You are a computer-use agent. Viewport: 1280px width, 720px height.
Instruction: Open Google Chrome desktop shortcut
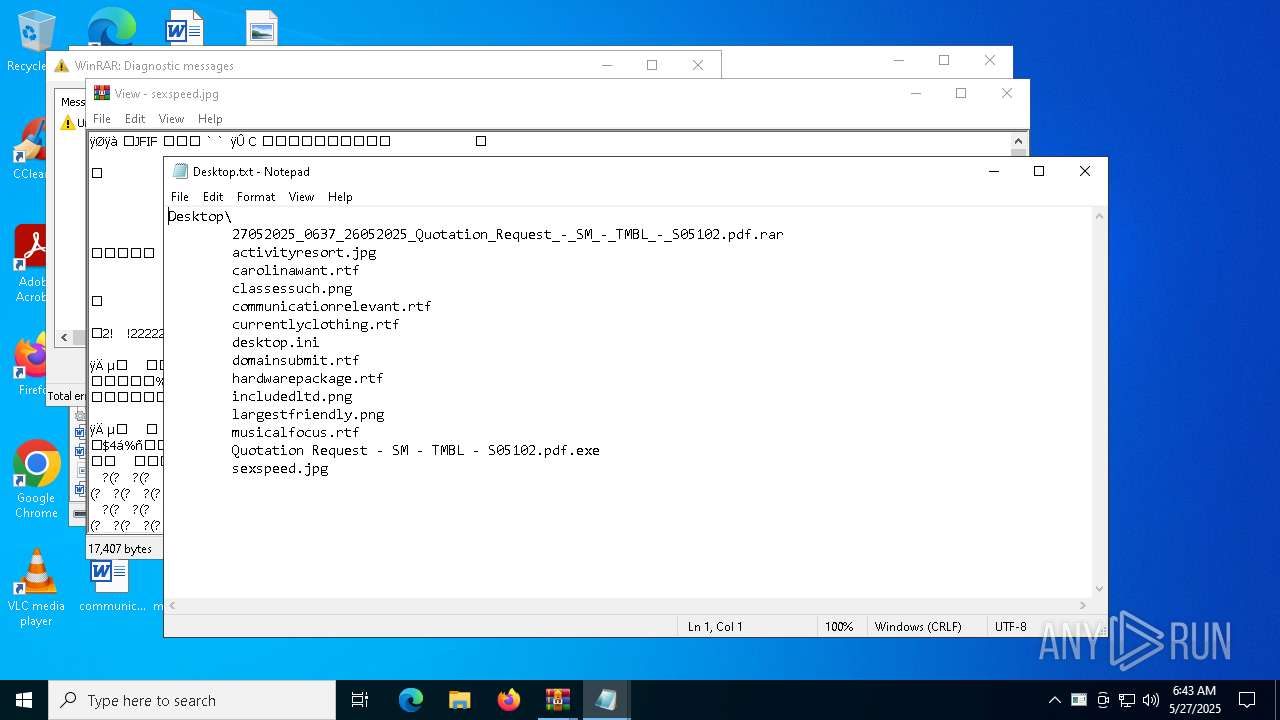36,479
